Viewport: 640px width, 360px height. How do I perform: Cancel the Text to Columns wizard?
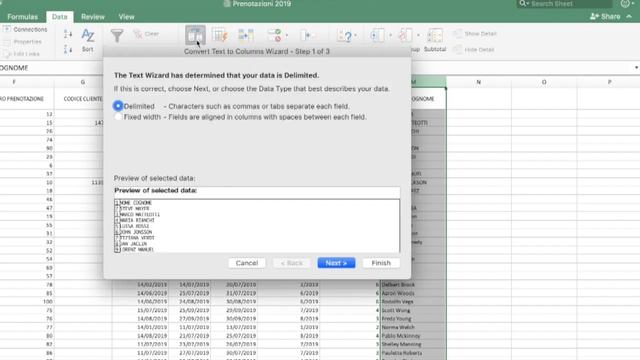247,263
